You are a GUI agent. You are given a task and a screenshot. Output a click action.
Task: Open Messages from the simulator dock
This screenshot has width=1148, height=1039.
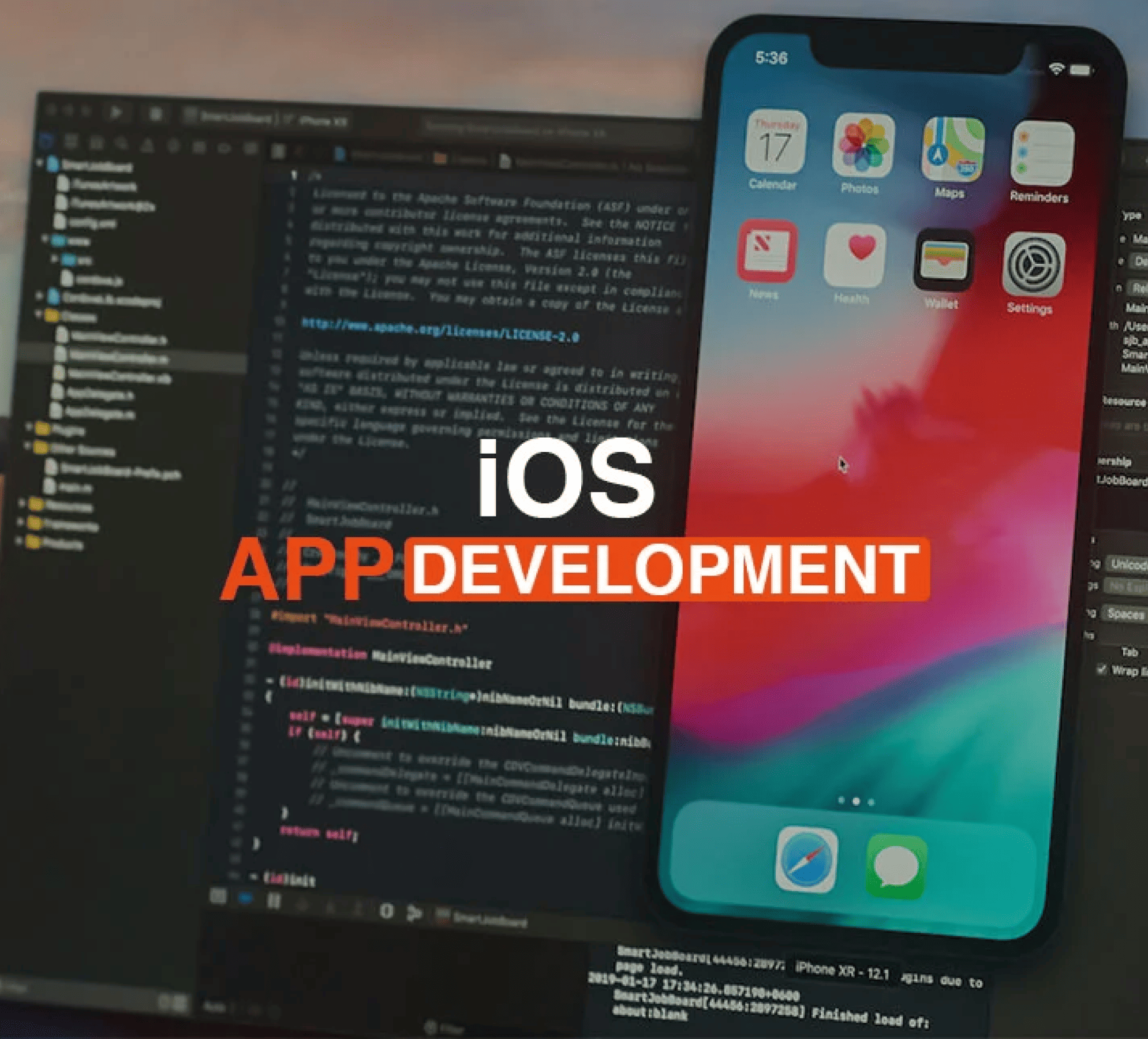tap(896, 866)
